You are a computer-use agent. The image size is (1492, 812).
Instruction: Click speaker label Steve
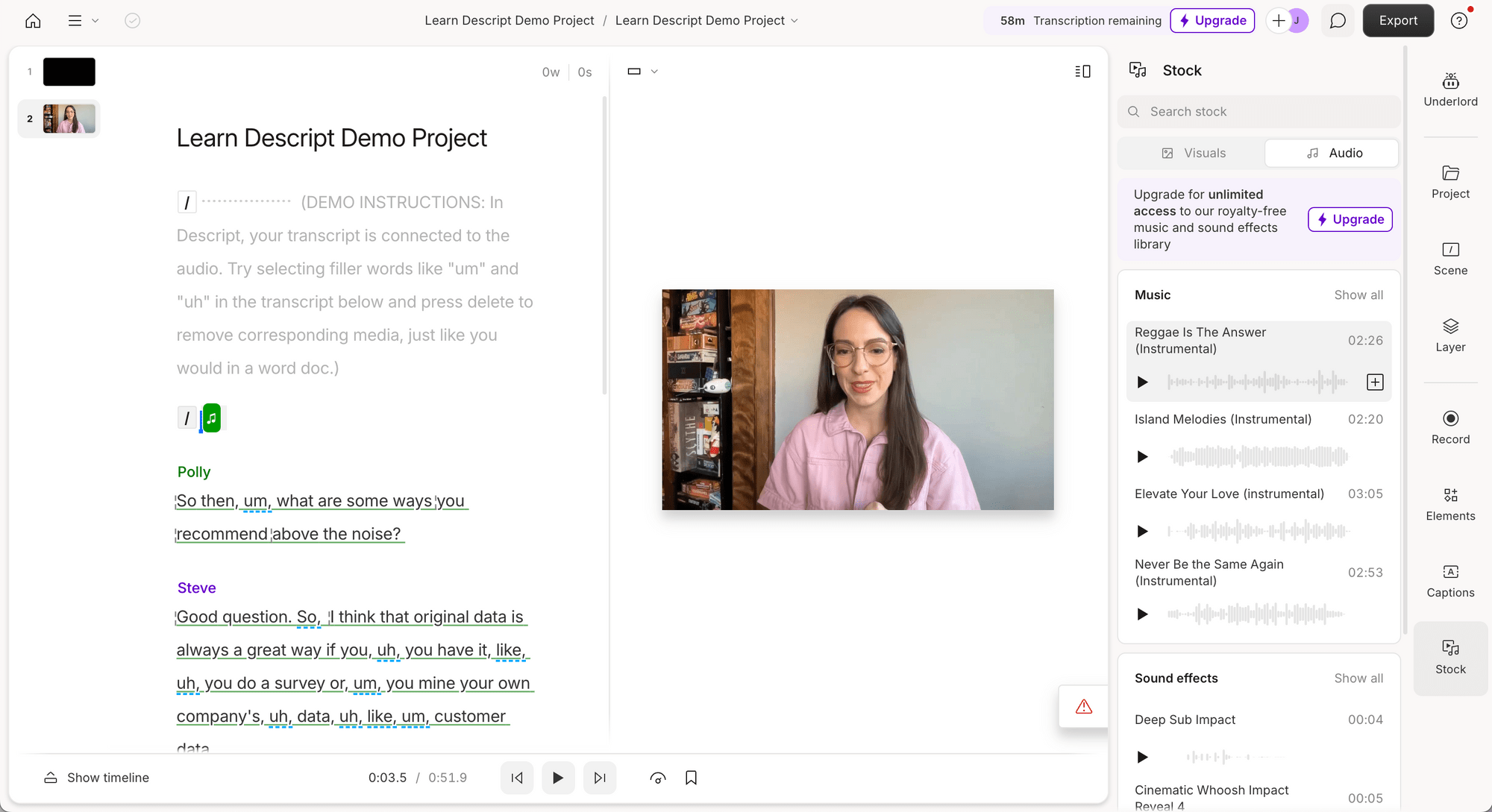click(196, 588)
